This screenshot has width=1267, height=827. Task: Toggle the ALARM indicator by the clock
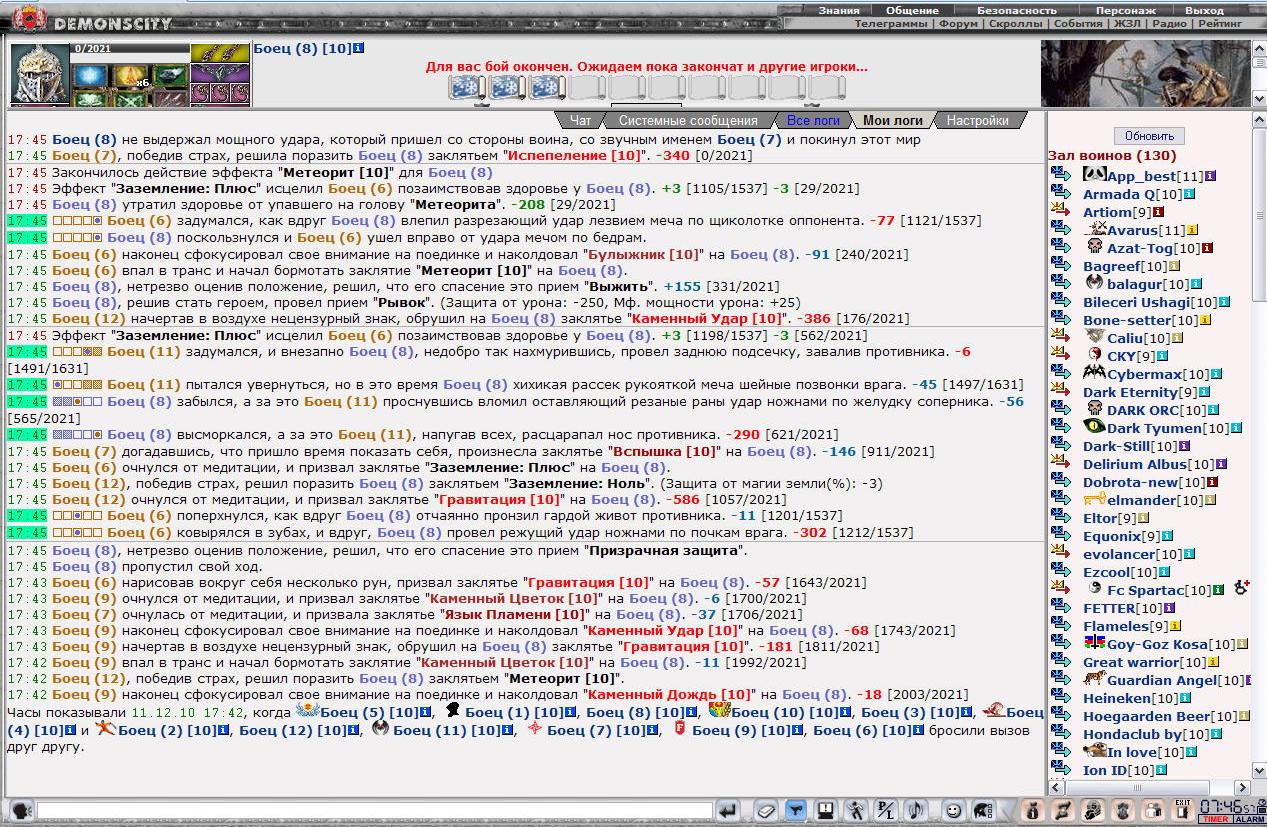[x=1250, y=819]
